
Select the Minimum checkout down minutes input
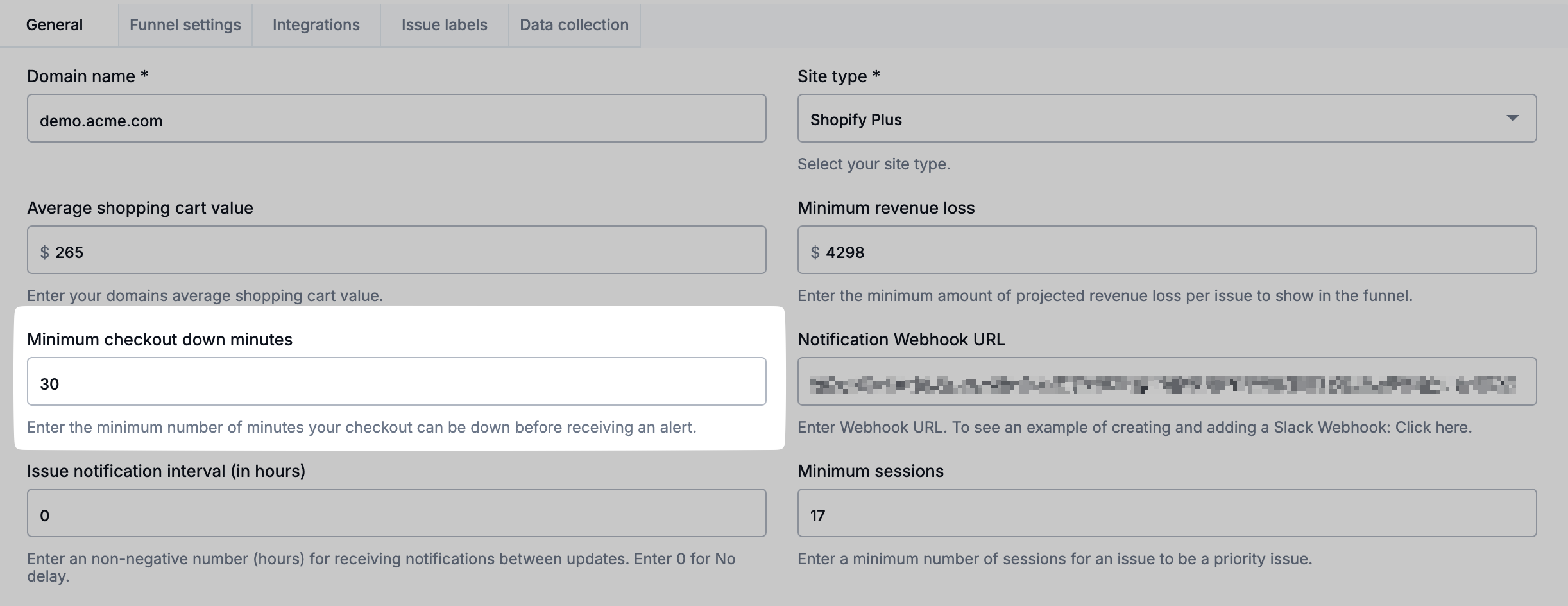(x=396, y=382)
